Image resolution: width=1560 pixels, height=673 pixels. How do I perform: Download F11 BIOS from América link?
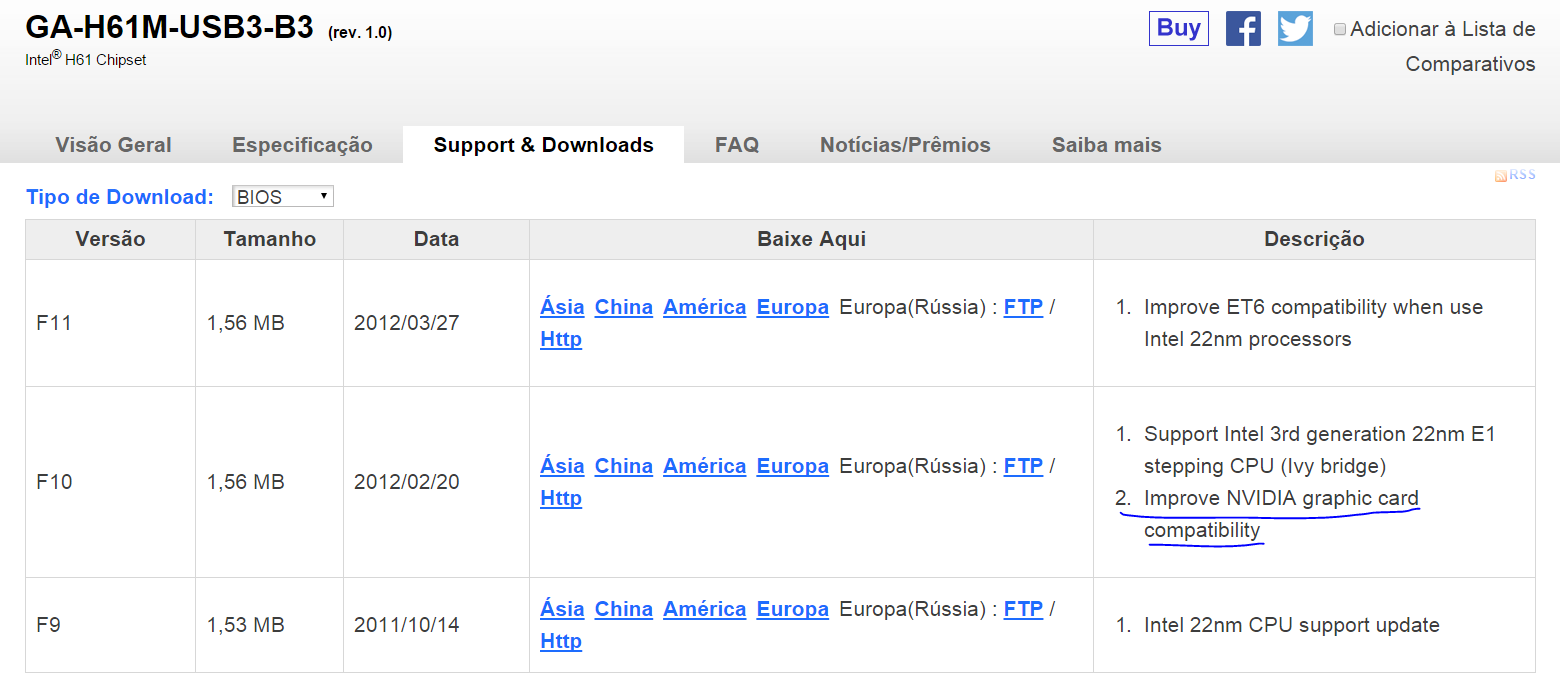click(x=705, y=307)
